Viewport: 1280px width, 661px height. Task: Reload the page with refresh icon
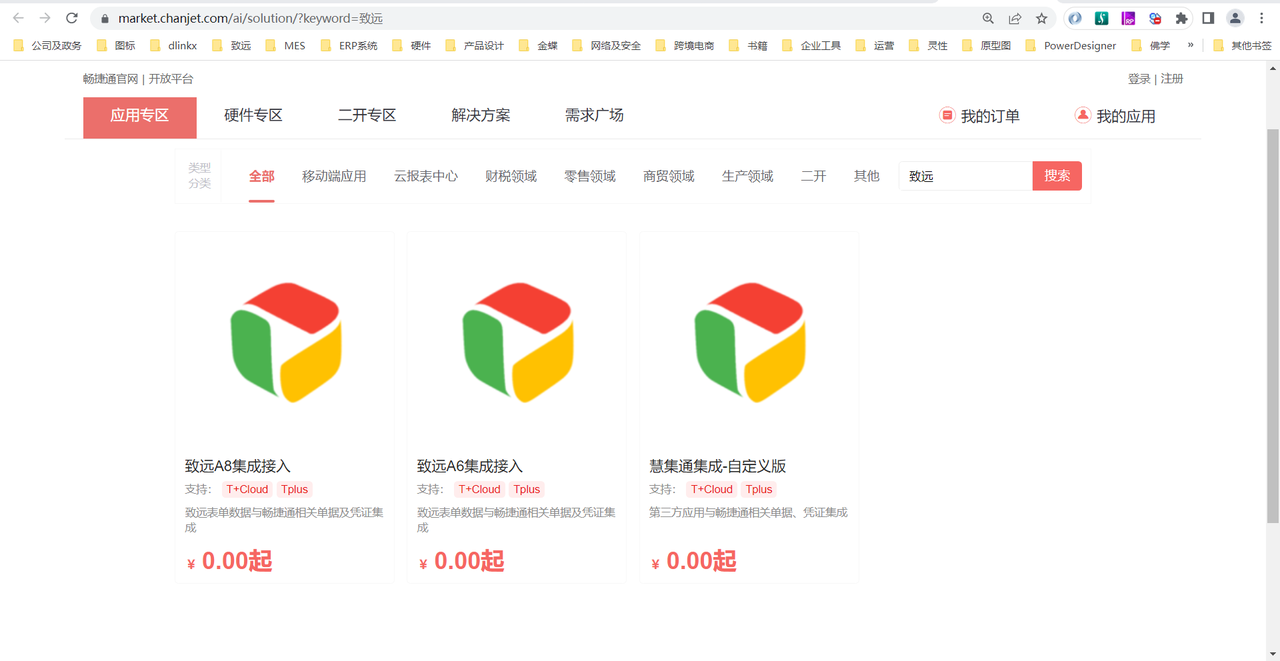tap(72, 18)
